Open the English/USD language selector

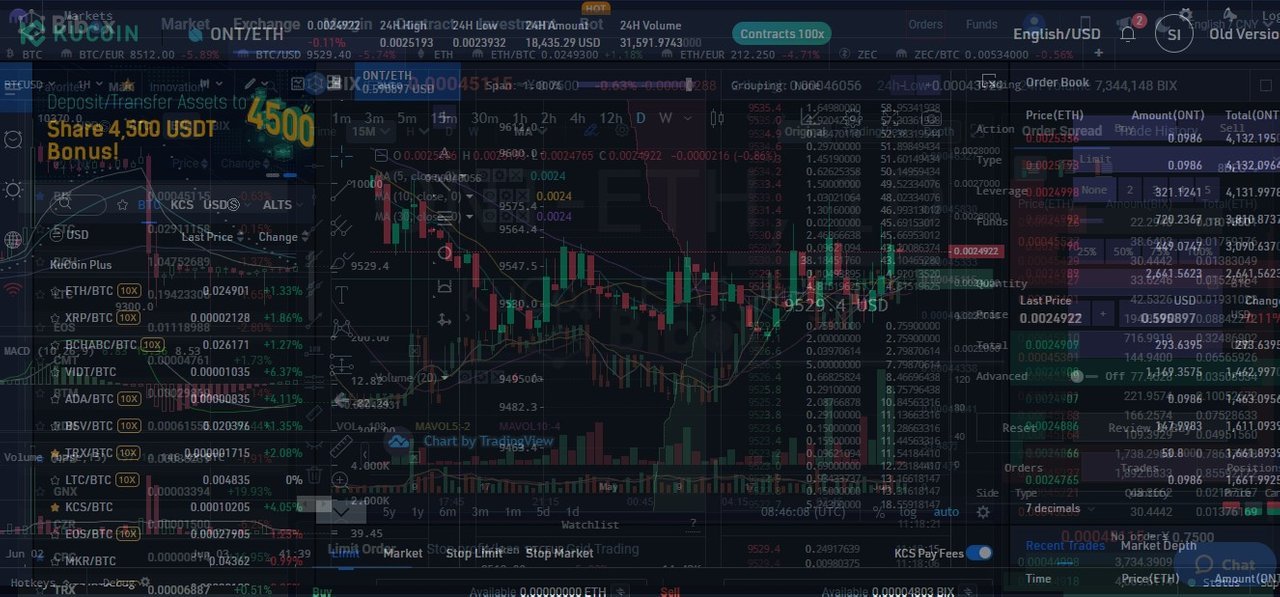tap(1056, 34)
